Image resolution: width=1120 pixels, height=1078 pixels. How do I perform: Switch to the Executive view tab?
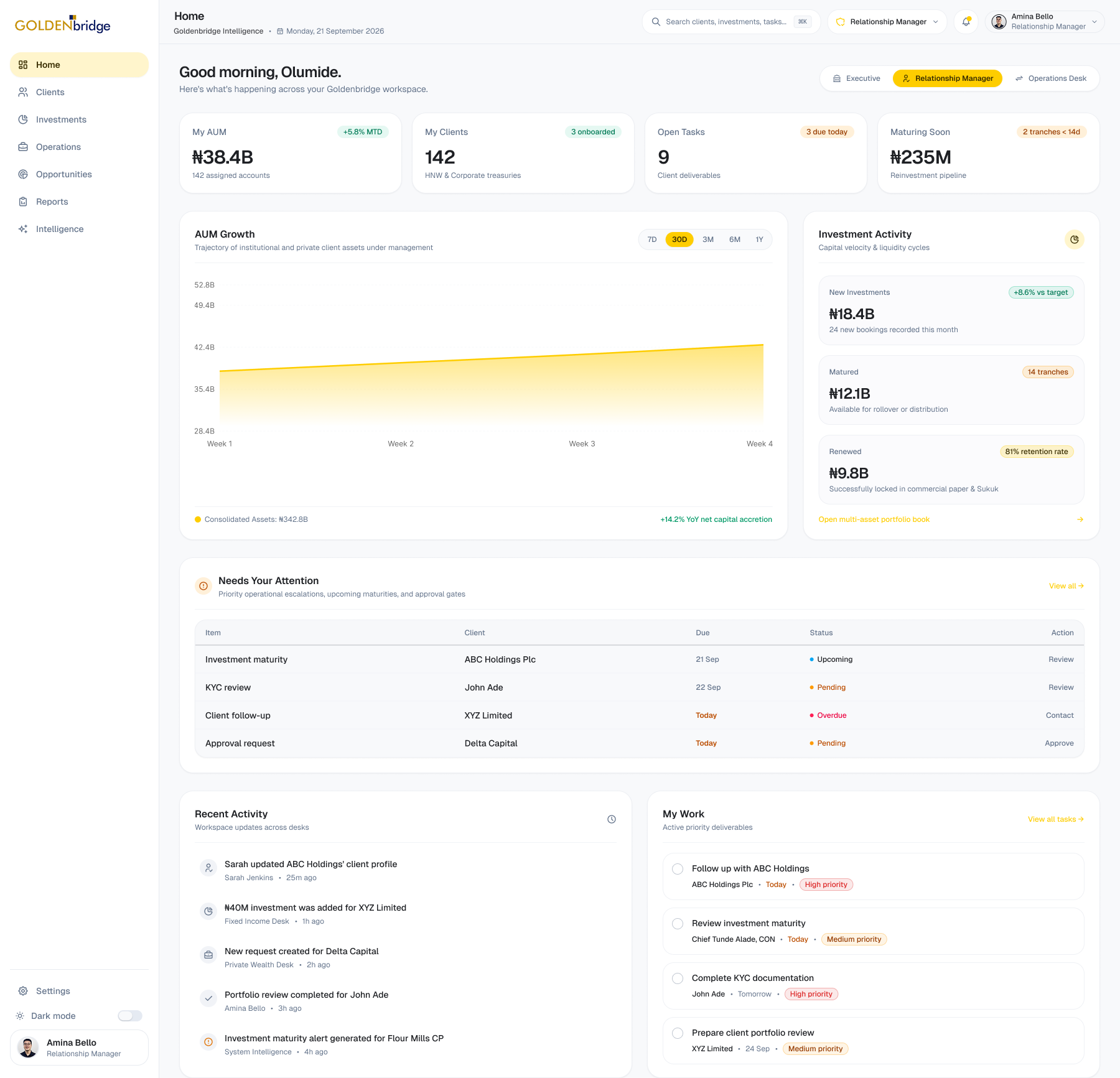tap(857, 78)
